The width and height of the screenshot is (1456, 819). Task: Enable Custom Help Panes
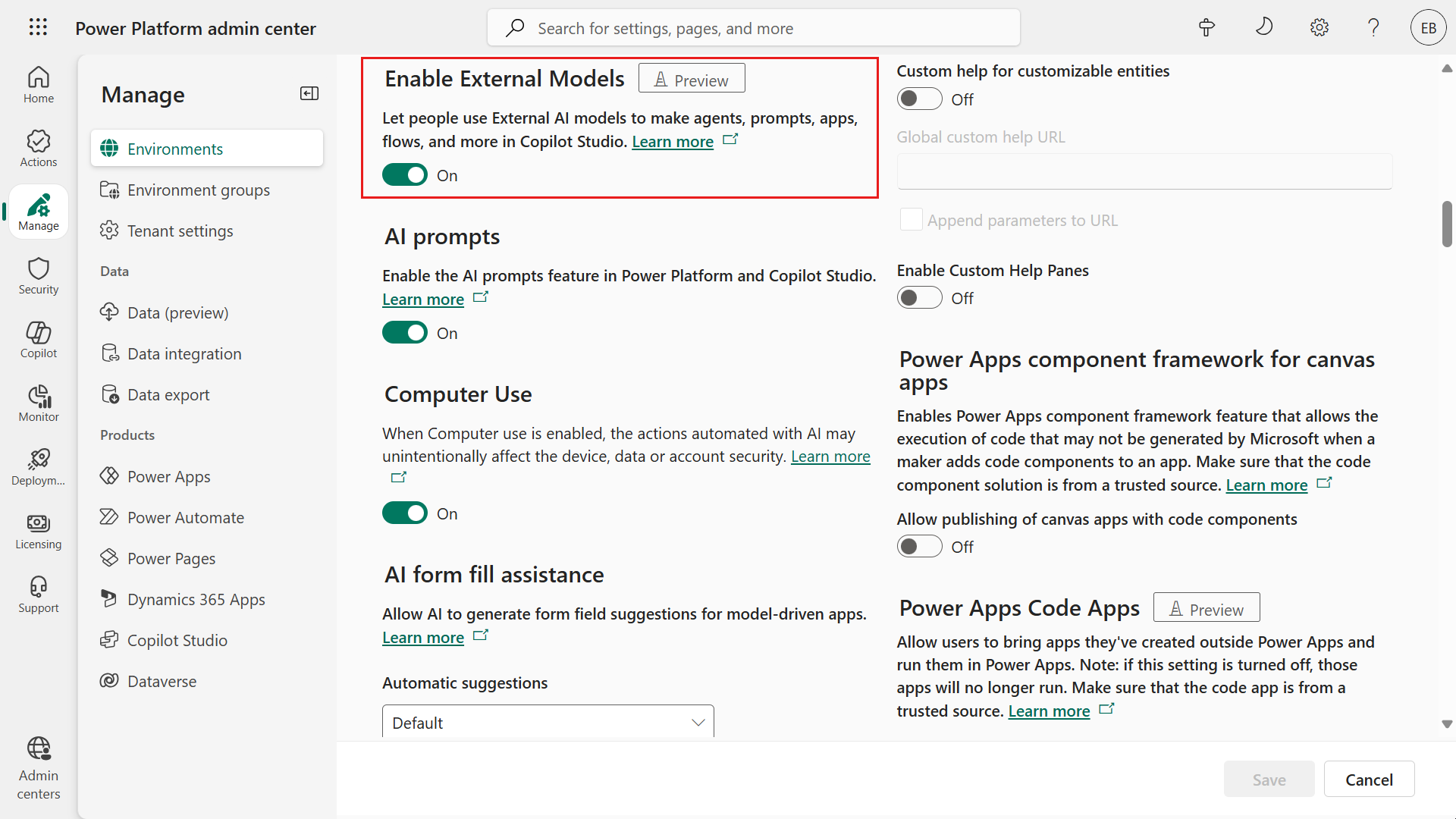pyautogui.click(x=919, y=297)
